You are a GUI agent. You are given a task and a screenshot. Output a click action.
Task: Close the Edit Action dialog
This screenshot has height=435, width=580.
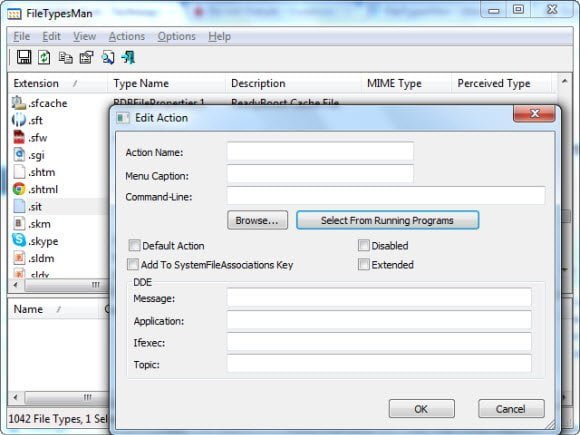534,113
